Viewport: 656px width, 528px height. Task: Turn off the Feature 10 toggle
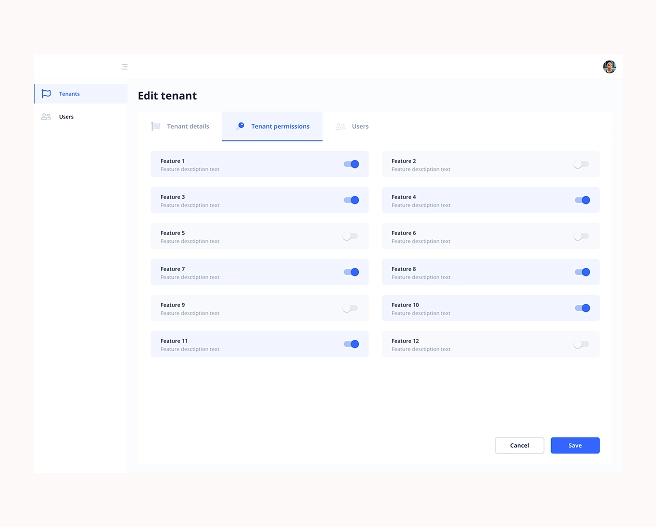582,308
